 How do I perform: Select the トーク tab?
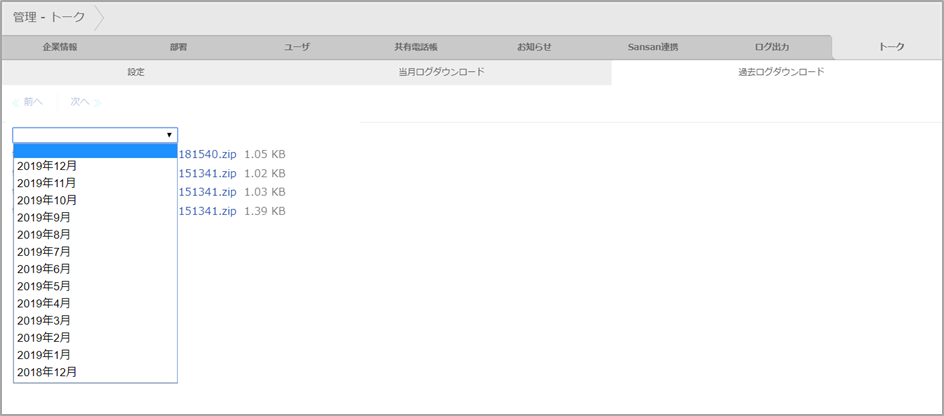891,47
